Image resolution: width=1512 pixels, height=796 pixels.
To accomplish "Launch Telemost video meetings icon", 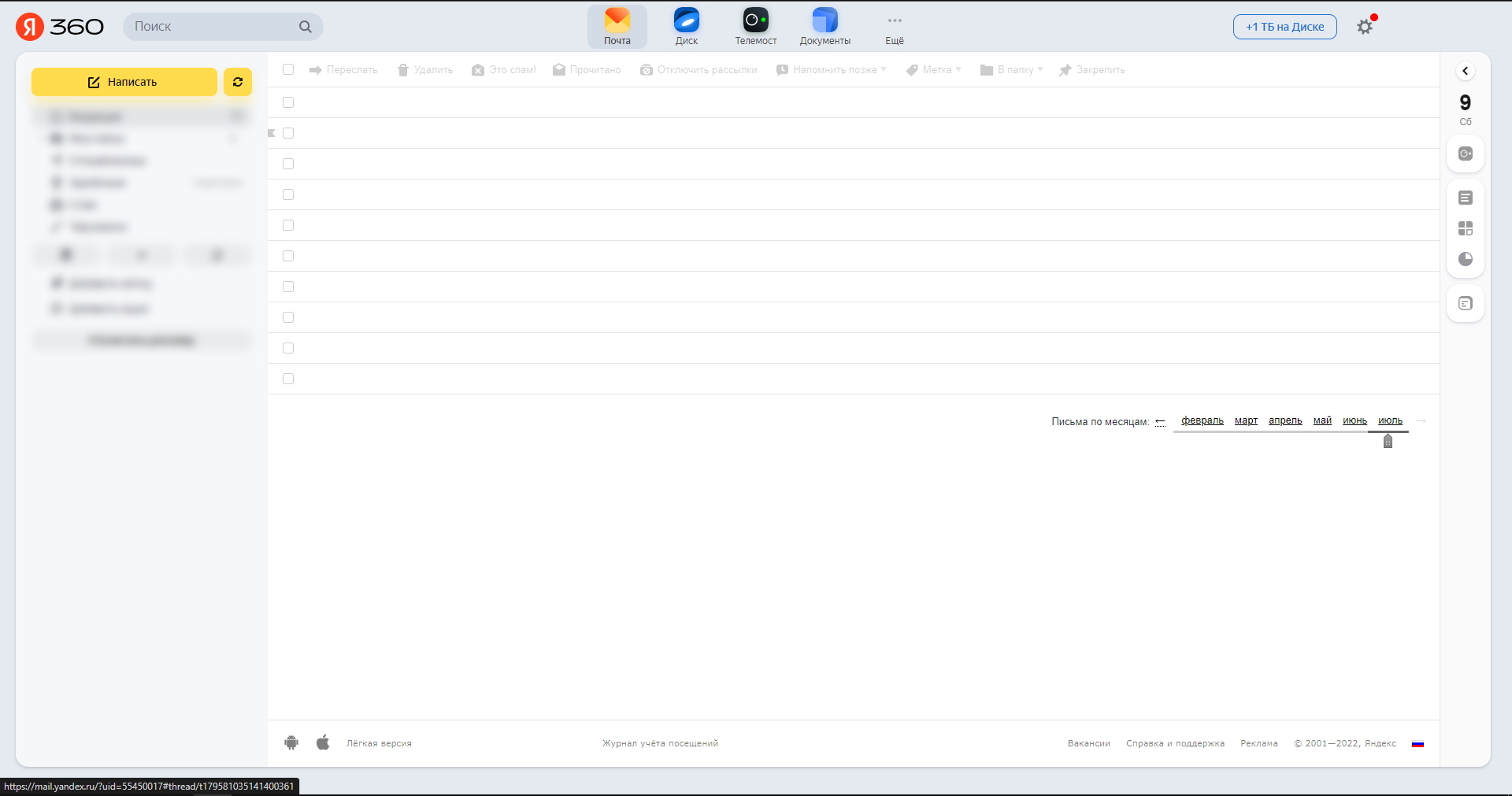I will [x=755, y=26].
